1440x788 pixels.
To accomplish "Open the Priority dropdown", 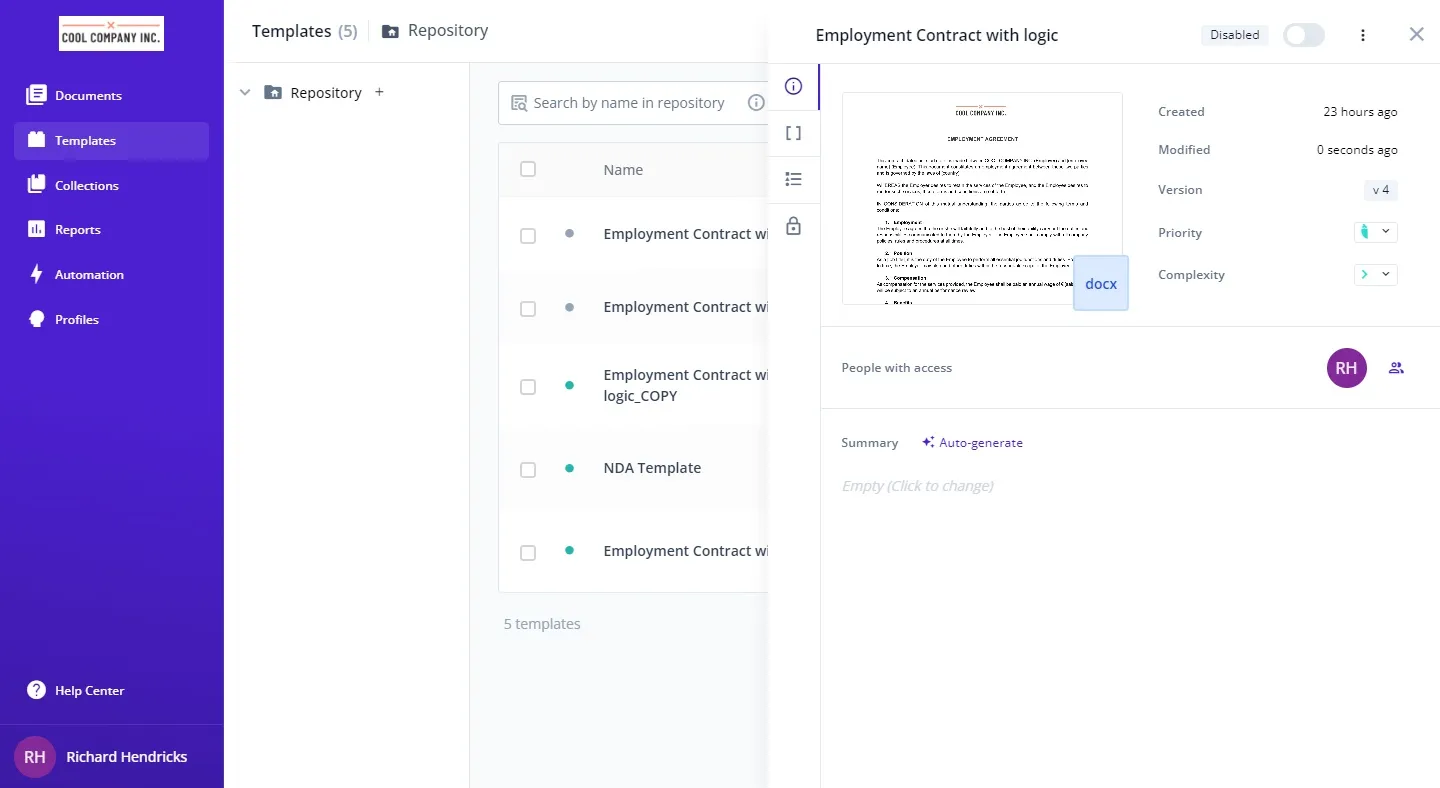I will click(1375, 232).
